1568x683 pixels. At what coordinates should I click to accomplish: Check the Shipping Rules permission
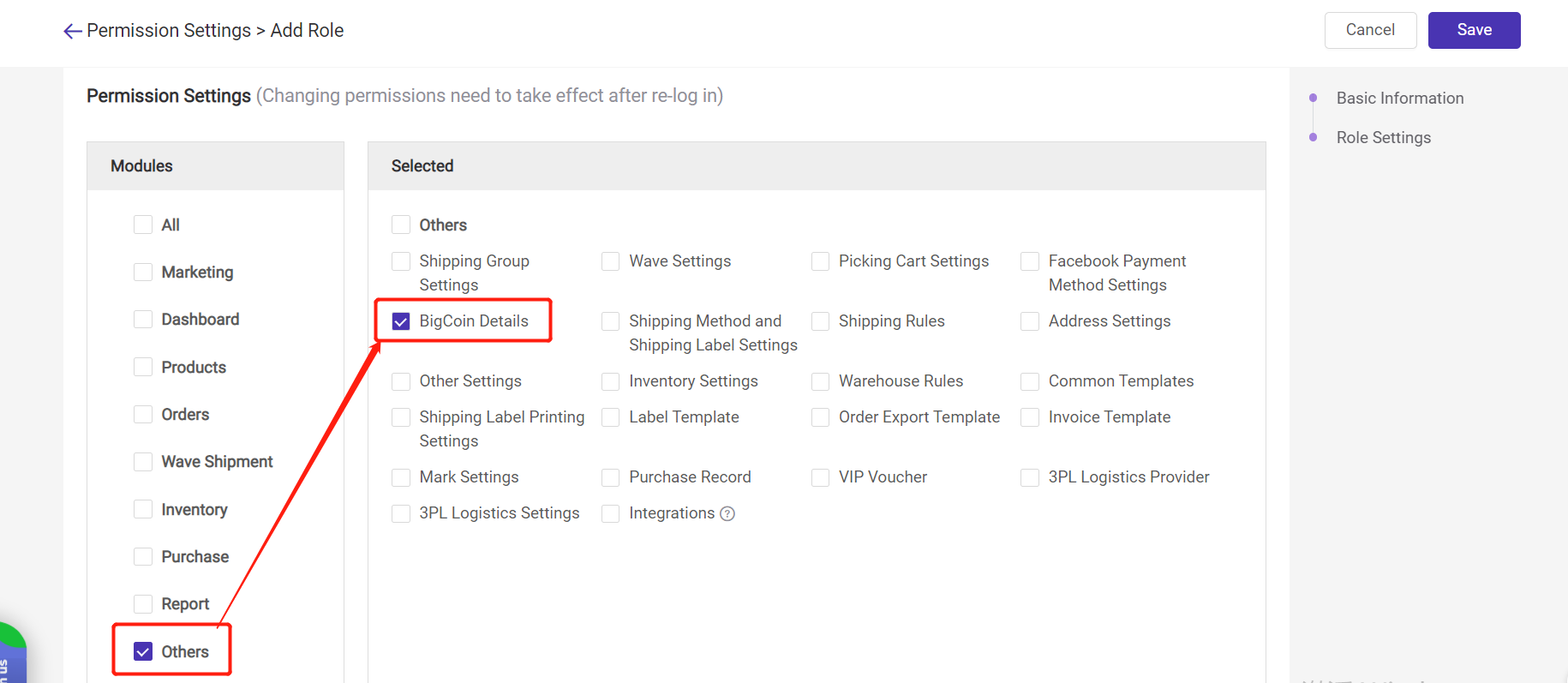821,321
